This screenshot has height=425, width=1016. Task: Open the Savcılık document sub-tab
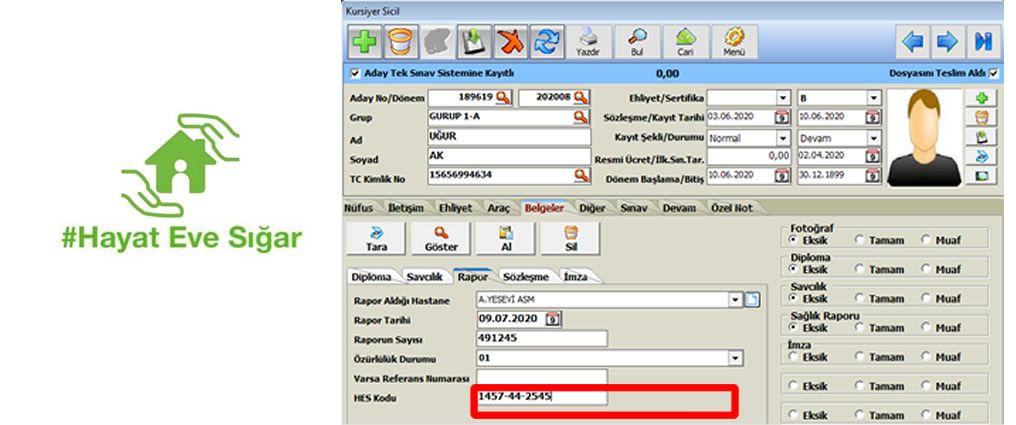424,277
